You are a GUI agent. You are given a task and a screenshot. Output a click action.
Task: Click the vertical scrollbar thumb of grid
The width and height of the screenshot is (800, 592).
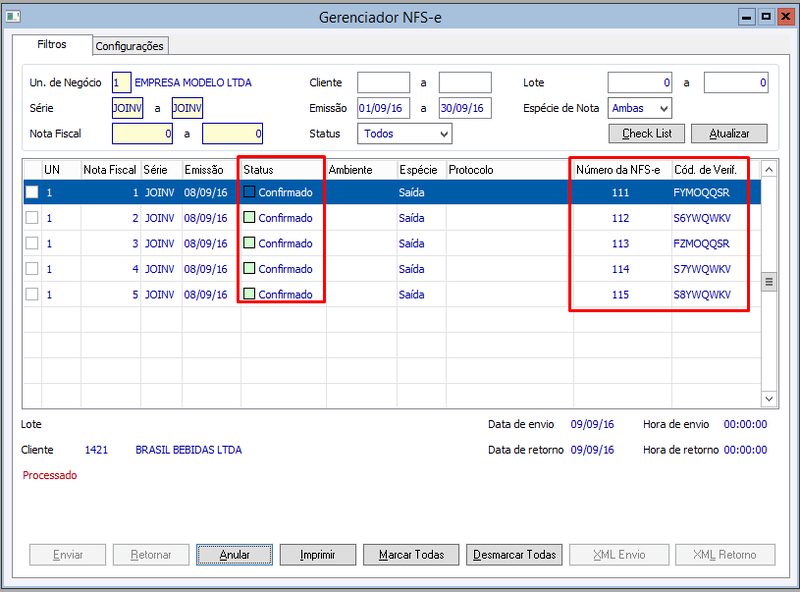tap(769, 282)
